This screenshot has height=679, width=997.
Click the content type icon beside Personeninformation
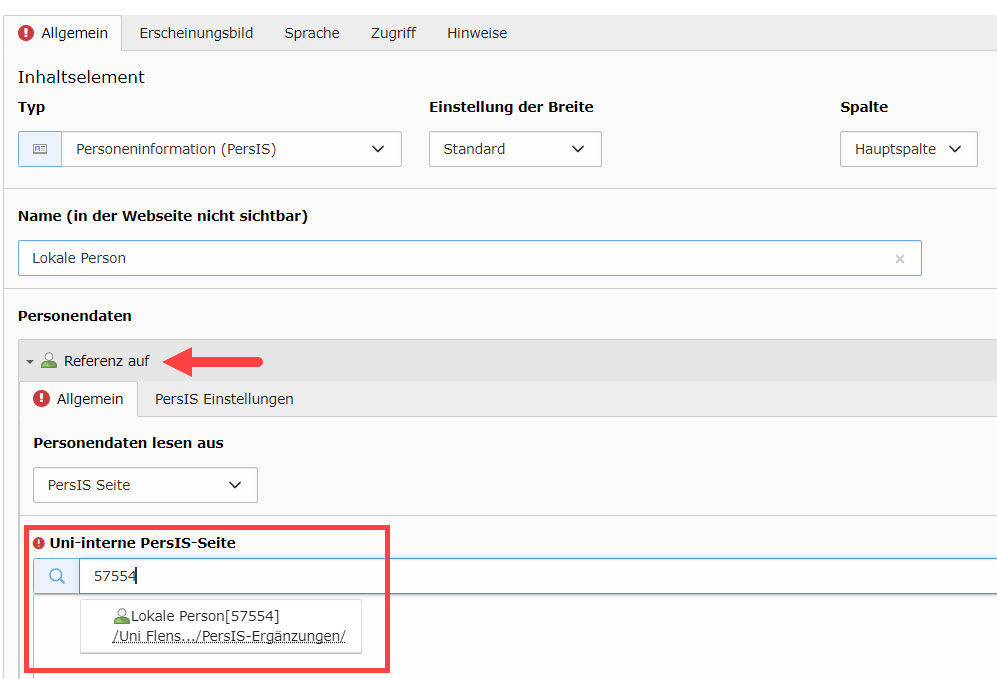pyautogui.click(x=40, y=149)
